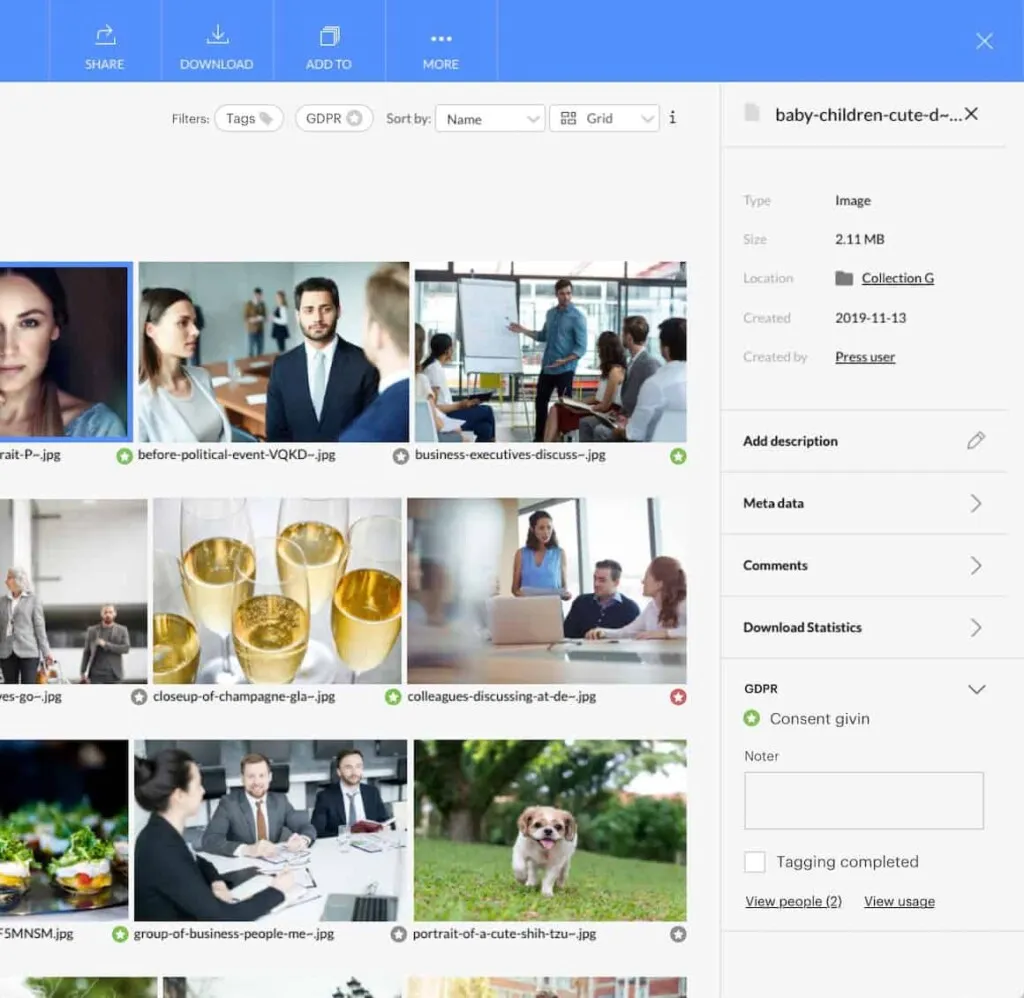Image resolution: width=1024 pixels, height=998 pixels.
Task: Click the Share icon in the top toolbar
Action: (104, 35)
